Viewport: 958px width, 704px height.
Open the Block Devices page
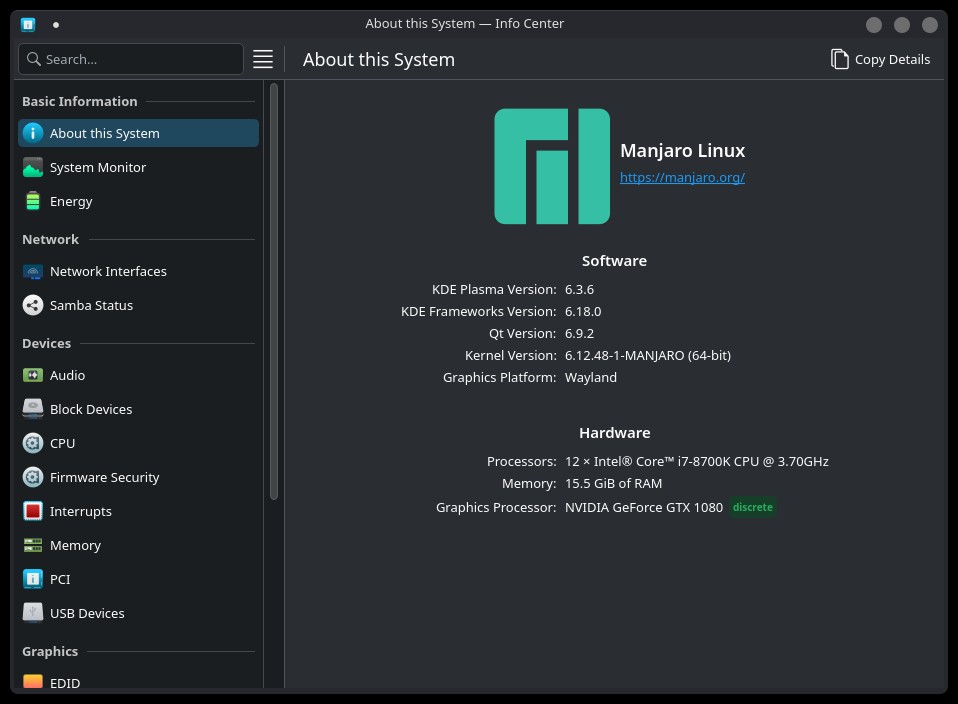[x=138, y=409]
